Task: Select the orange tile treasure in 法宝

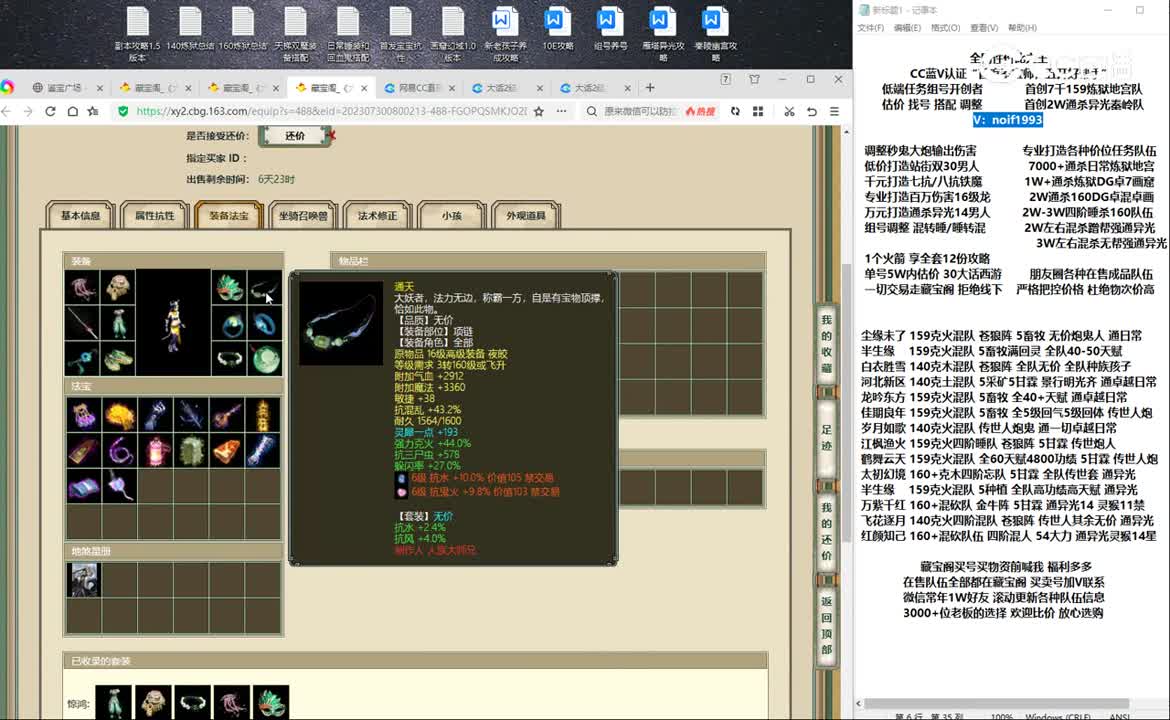Action: (x=227, y=451)
